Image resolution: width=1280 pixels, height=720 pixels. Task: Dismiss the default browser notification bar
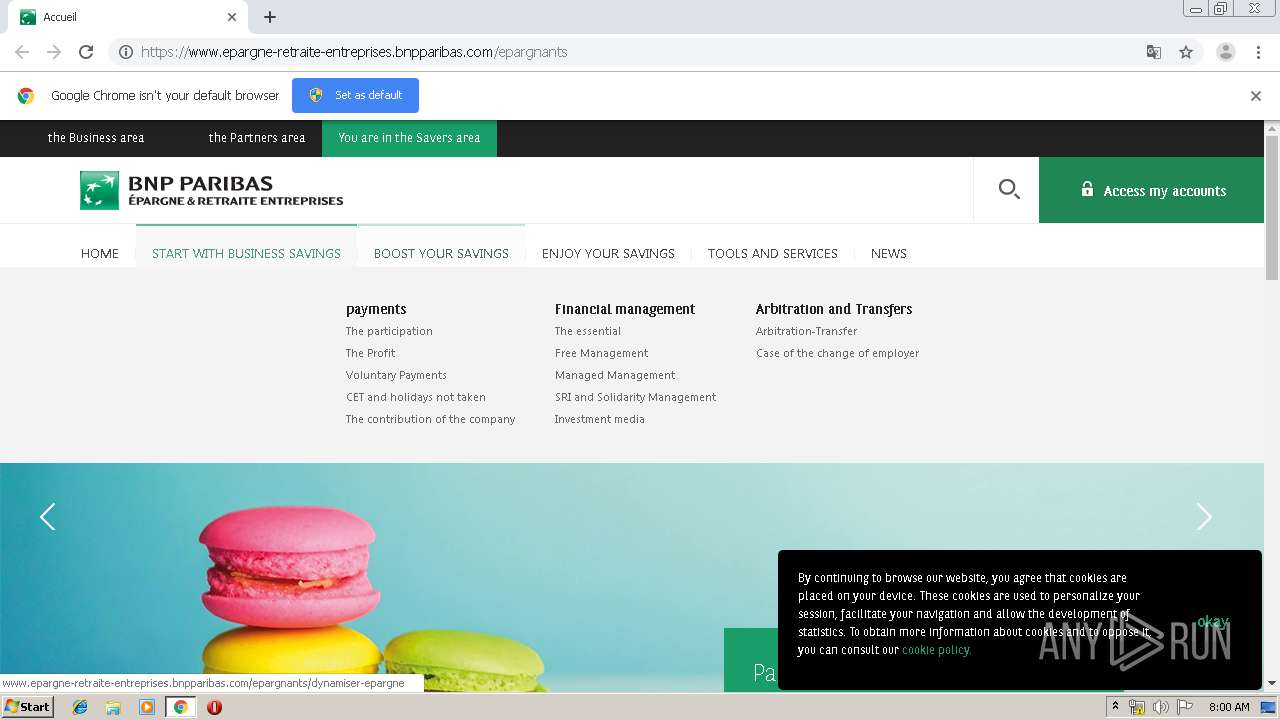(1256, 96)
